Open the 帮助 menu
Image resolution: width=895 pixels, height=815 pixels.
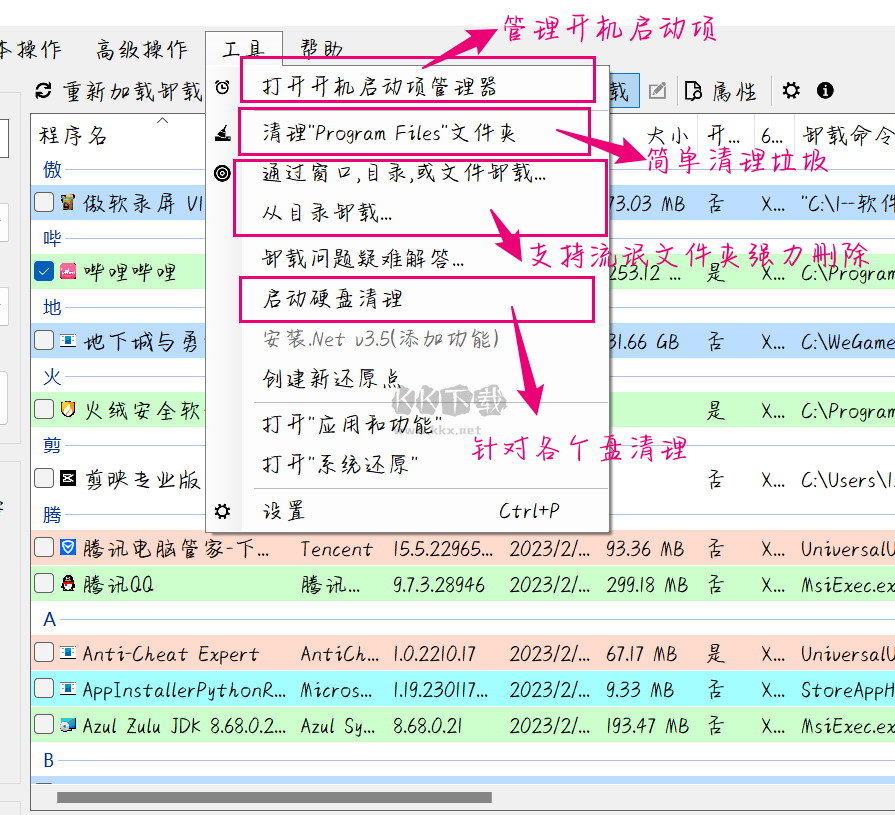click(x=320, y=46)
